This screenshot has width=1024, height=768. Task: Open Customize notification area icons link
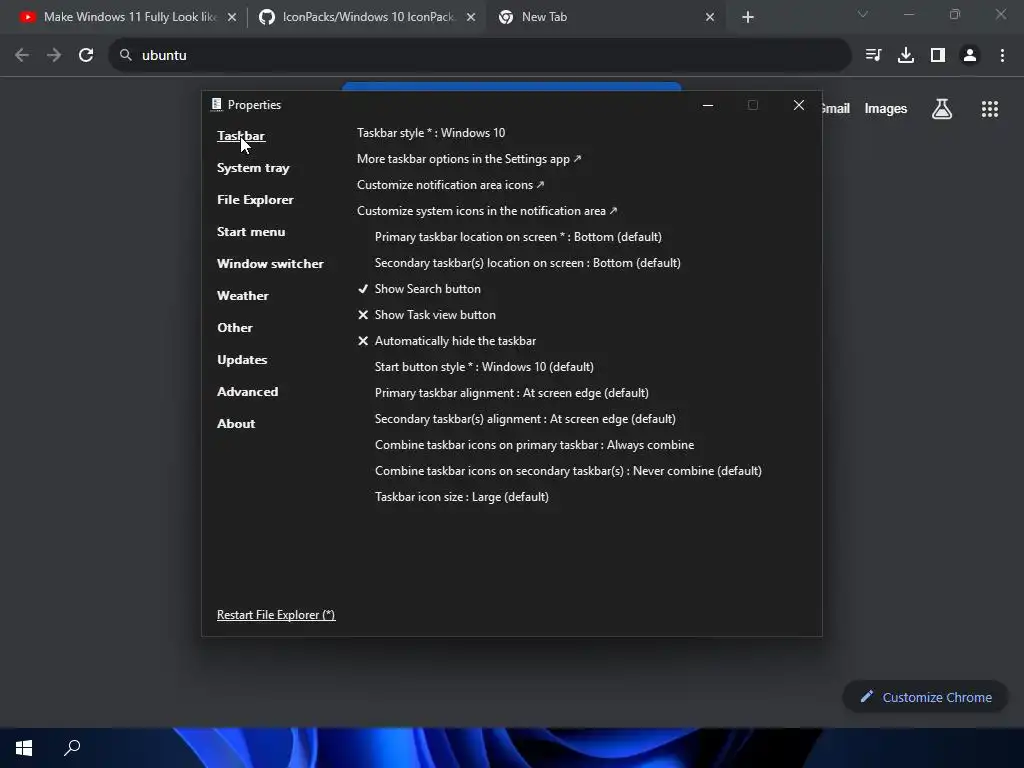[451, 185]
